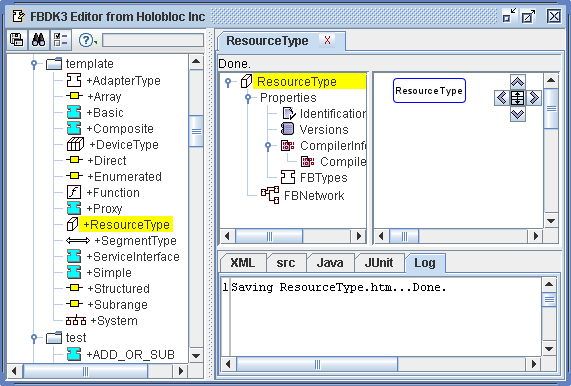The width and height of the screenshot is (571, 386).
Task: Click the diagram vertical scrollbar thumb
Action: click(551, 109)
